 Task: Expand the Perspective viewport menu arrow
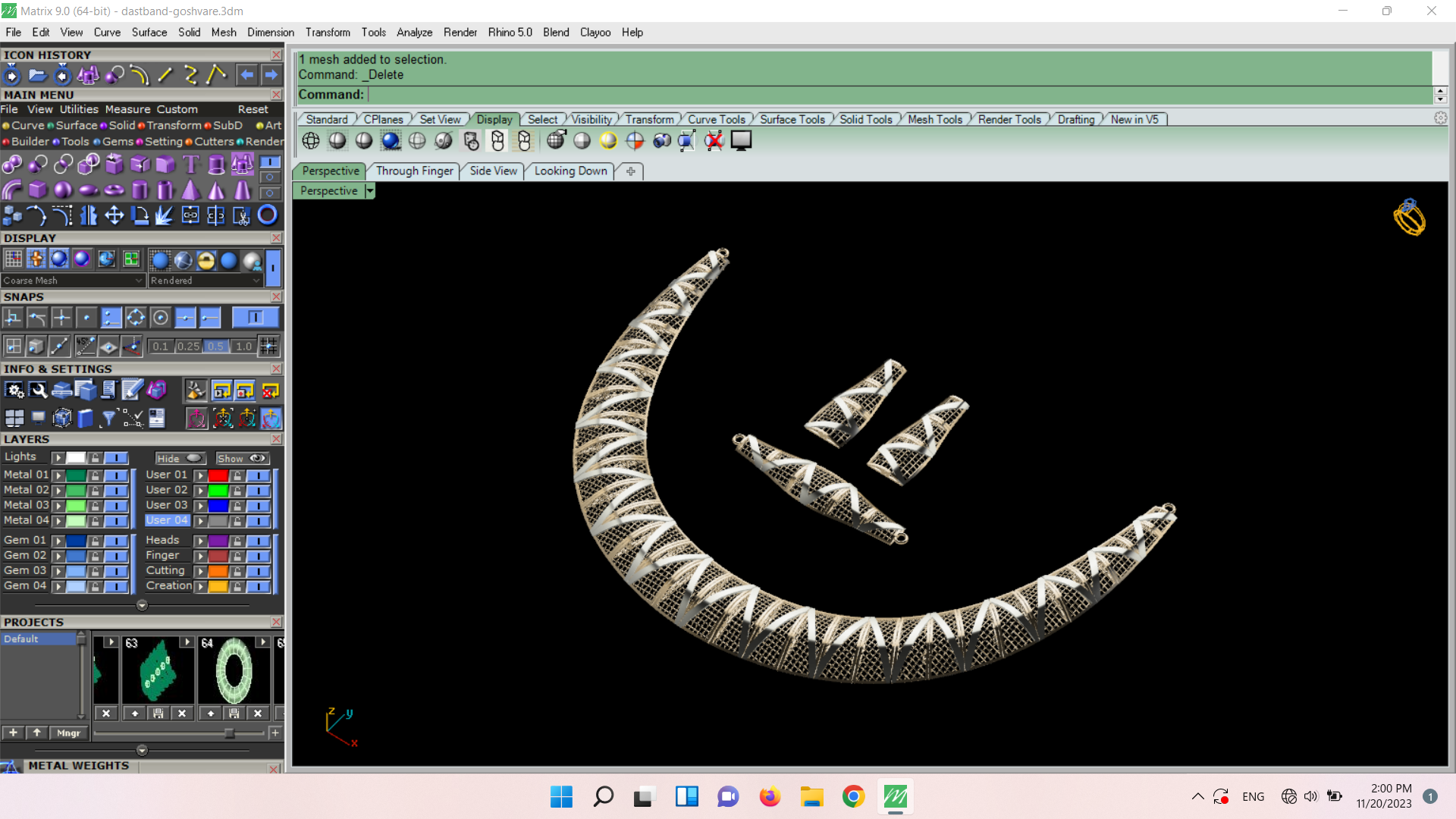tap(370, 191)
